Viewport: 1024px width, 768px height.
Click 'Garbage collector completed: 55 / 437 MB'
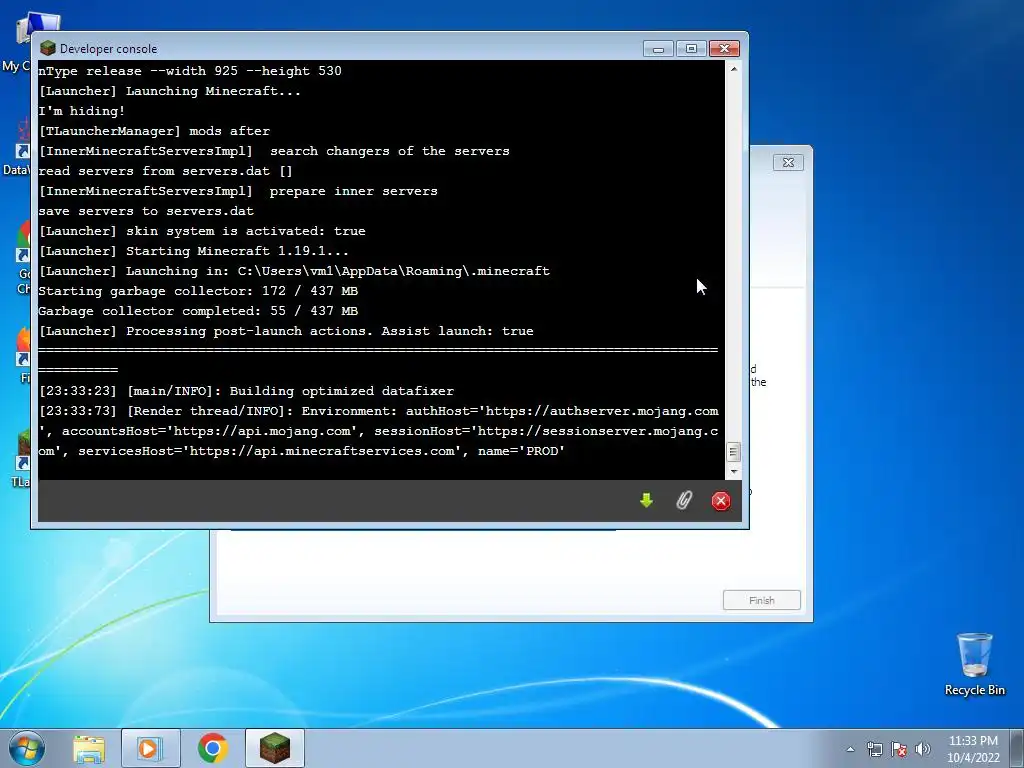coord(199,311)
